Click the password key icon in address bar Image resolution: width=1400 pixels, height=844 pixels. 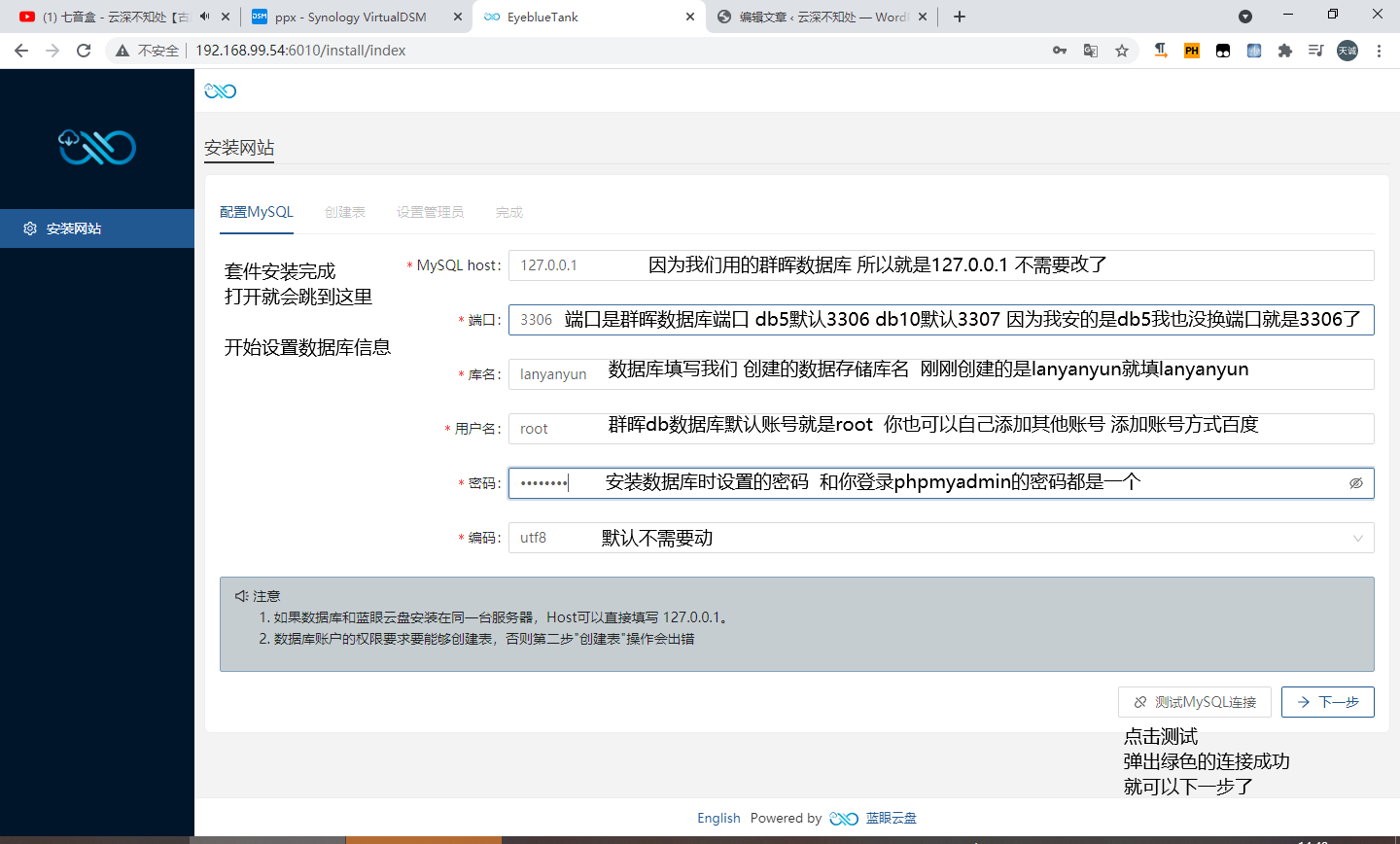tap(1060, 51)
